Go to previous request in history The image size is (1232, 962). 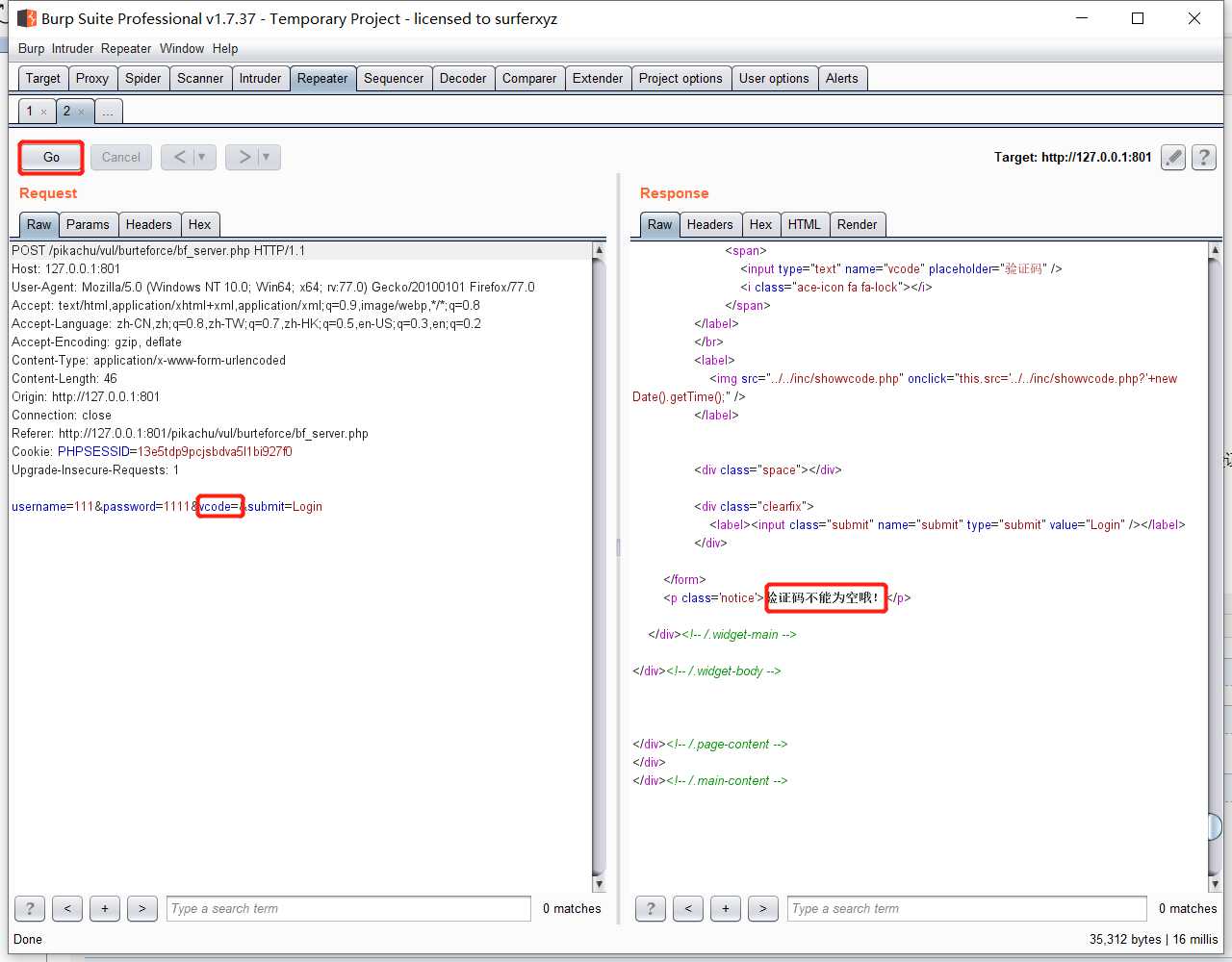(179, 157)
